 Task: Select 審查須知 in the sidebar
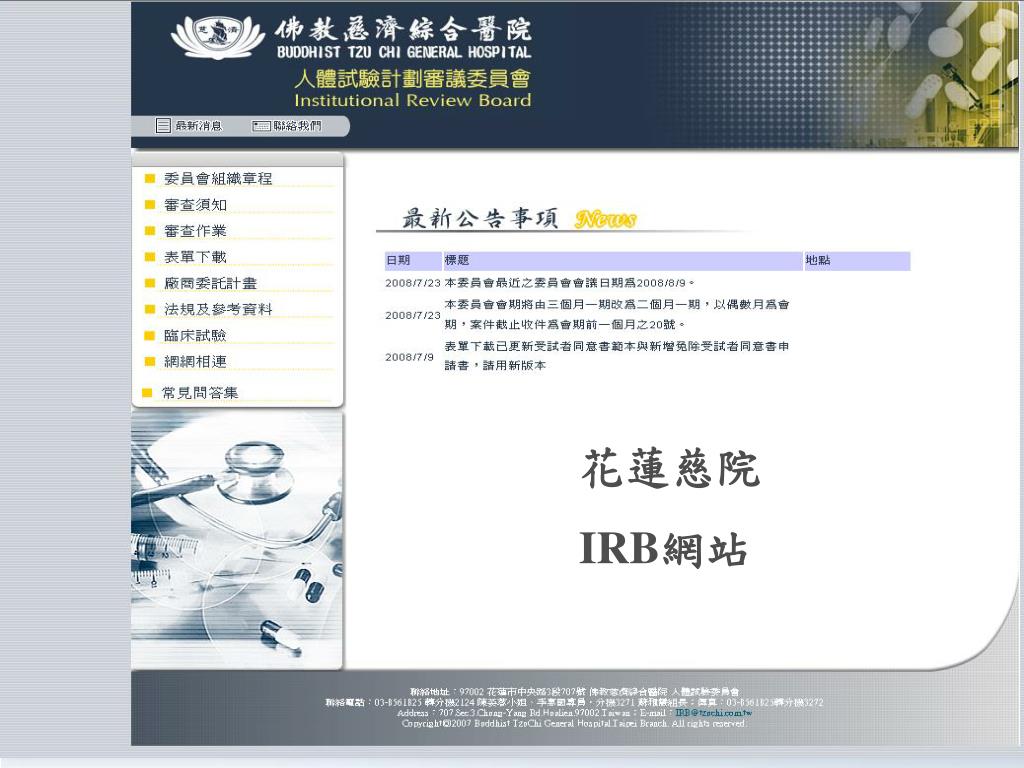pos(195,204)
